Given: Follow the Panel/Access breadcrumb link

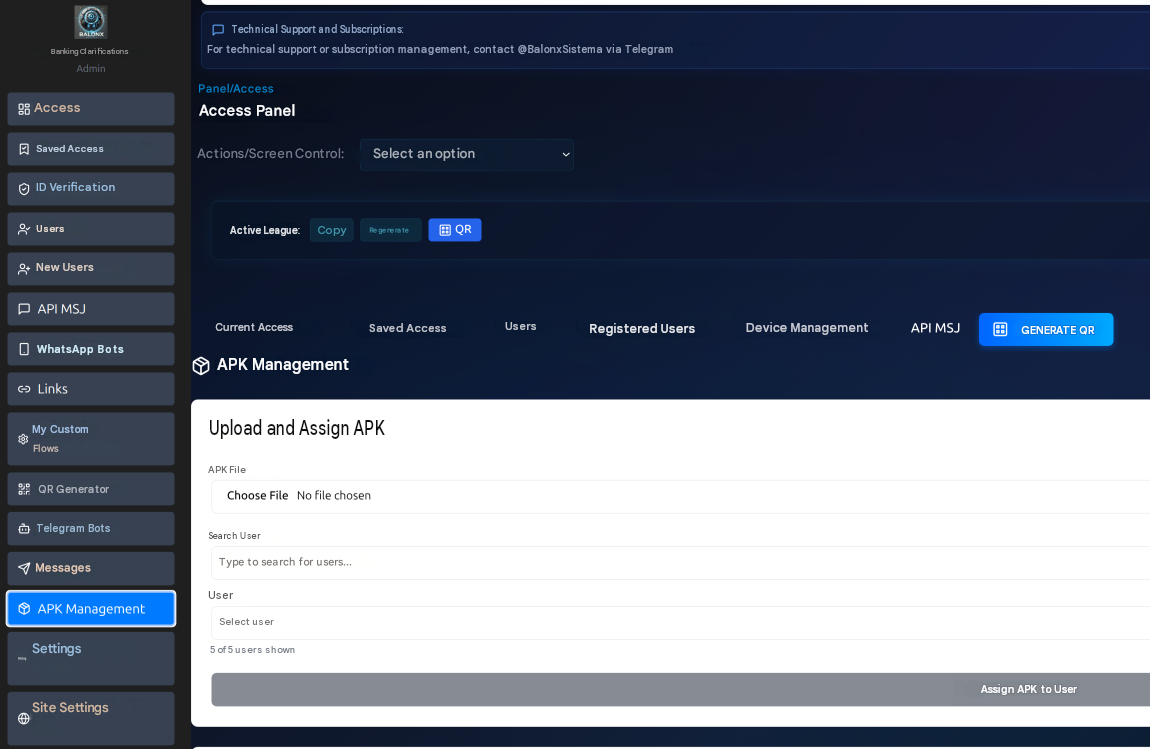Looking at the screenshot, I should [235, 89].
